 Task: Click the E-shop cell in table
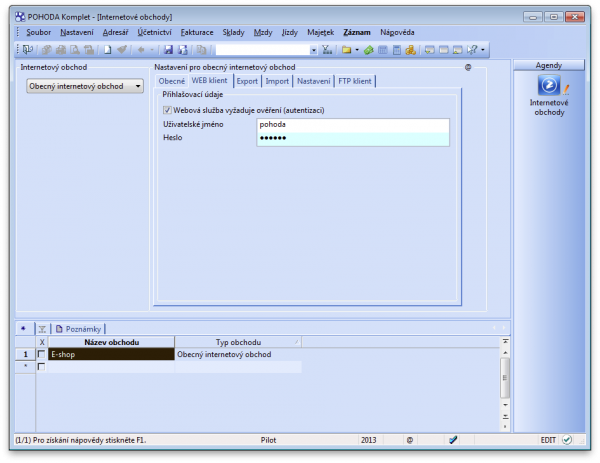click(x=111, y=354)
